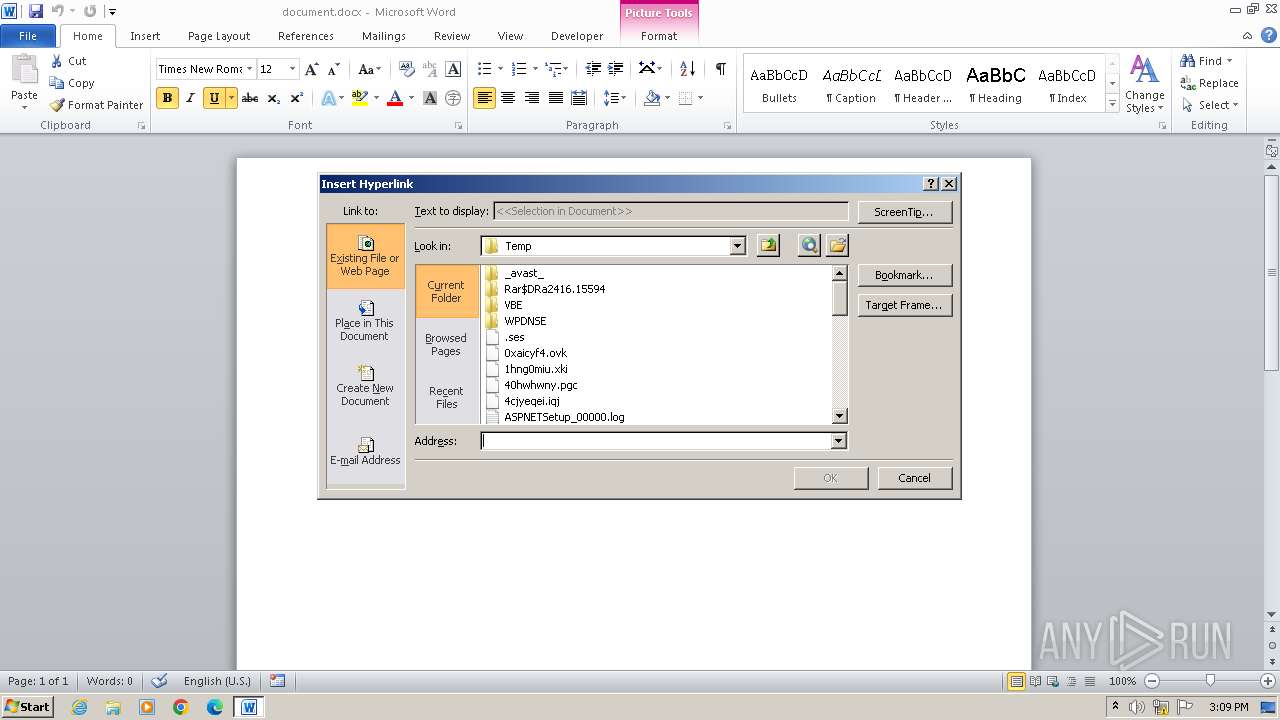The width and height of the screenshot is (1280, 720).
Task: Click Justify alignment icon
Action: [x=555, y=98]
